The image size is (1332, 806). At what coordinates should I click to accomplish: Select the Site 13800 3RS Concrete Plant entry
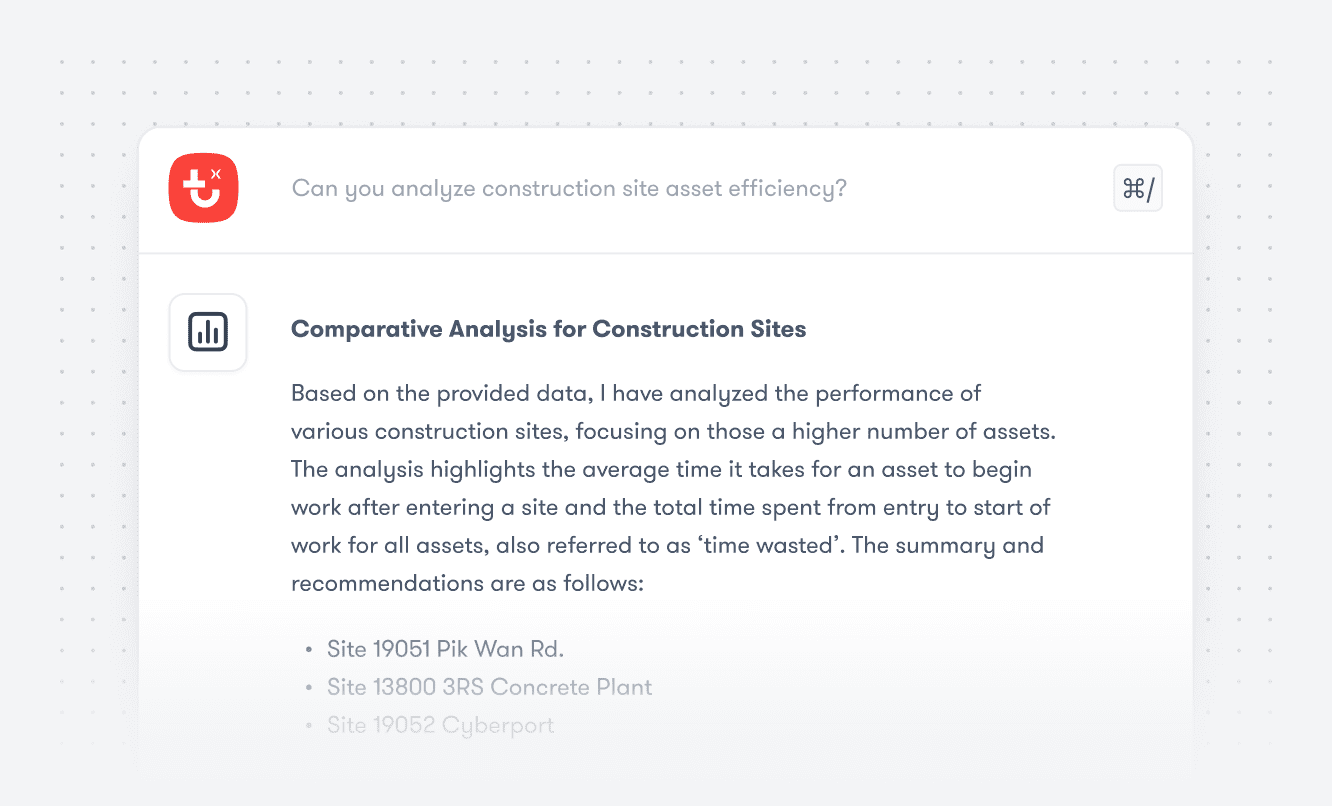(489, 687)
